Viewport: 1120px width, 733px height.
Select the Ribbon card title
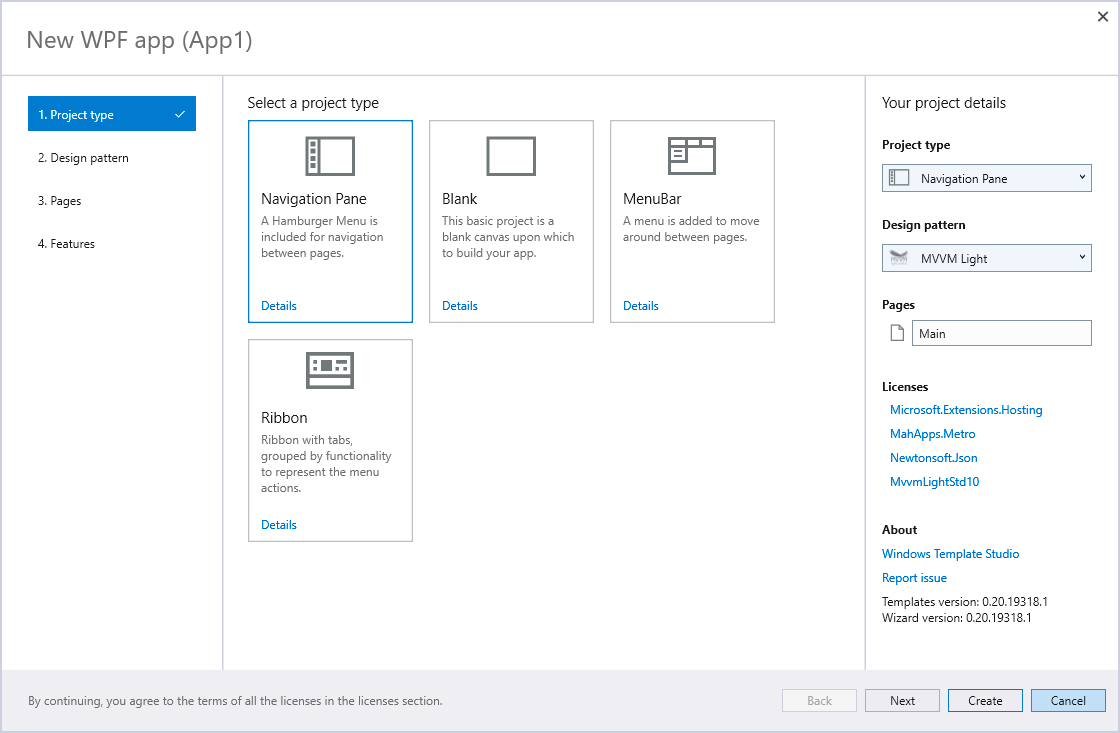pos(284,418)
